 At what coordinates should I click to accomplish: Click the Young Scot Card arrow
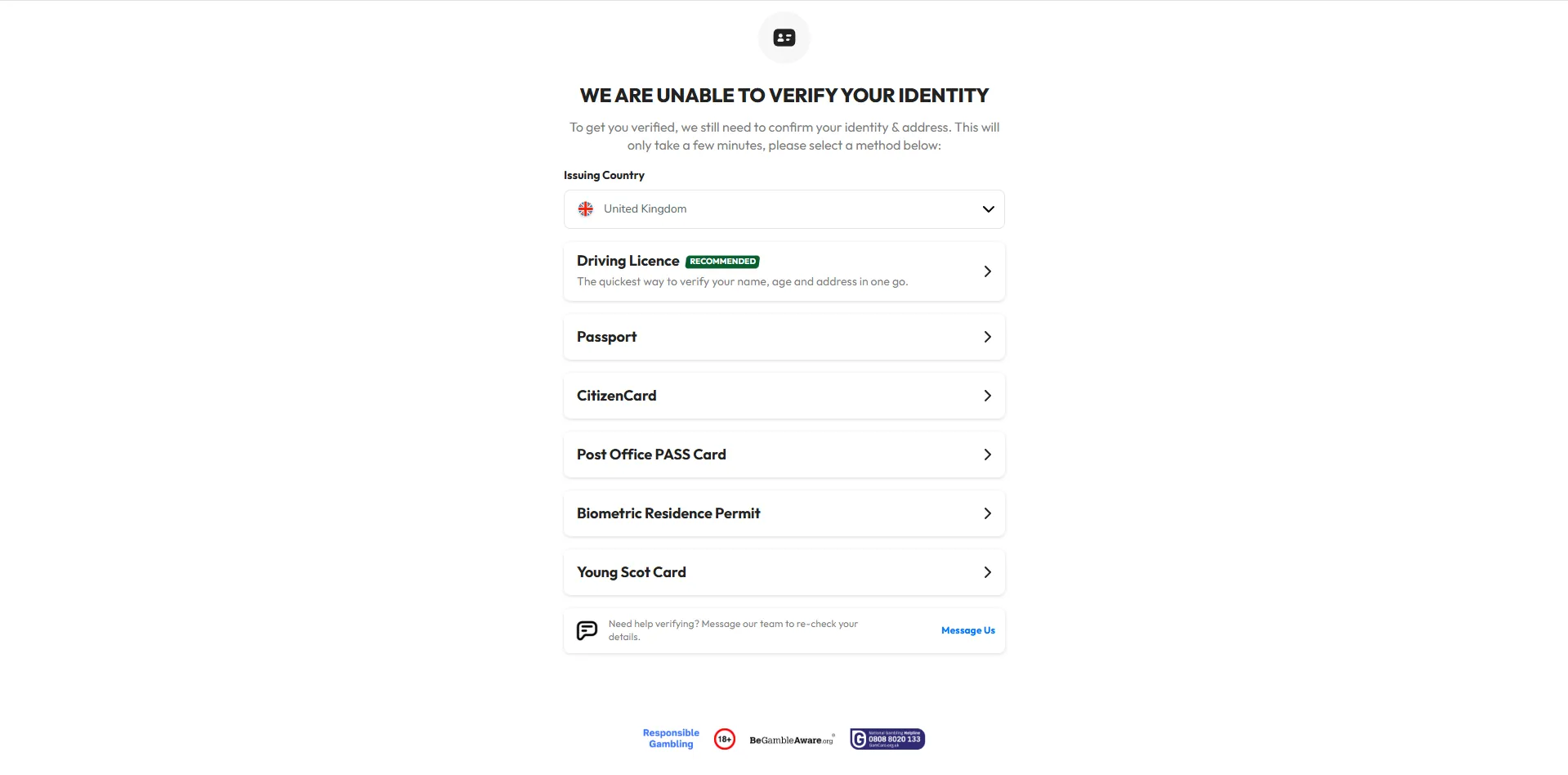pyautogui.click(x=987, y=572)
